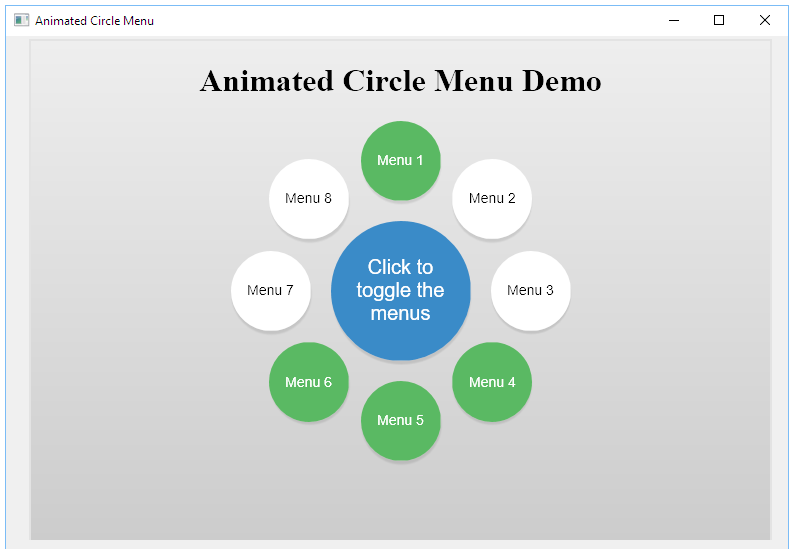Click the 'Animated Circle Menu' title bar text
Screen dimensions: 796x549
click(x=94, y=20)
